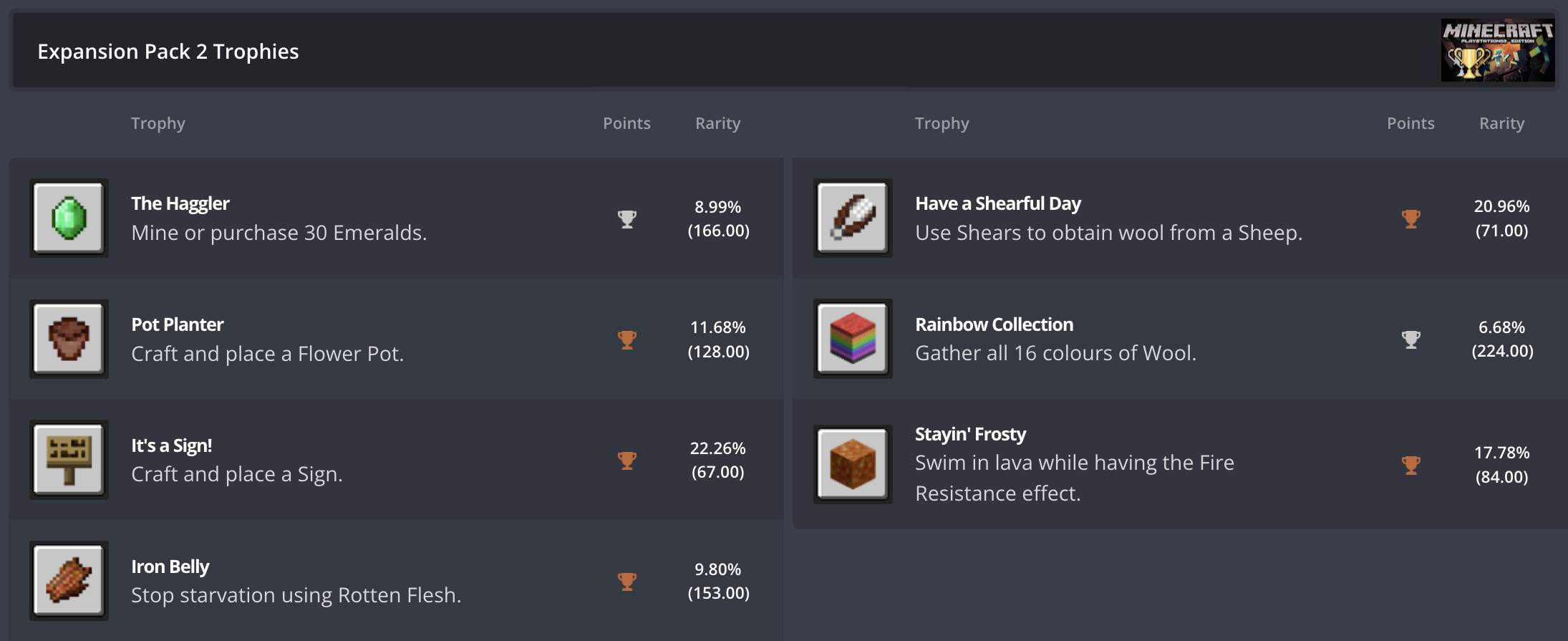
Task: Click the Emerald icon for The Haggler trophy
Action: tap(68, 218)
